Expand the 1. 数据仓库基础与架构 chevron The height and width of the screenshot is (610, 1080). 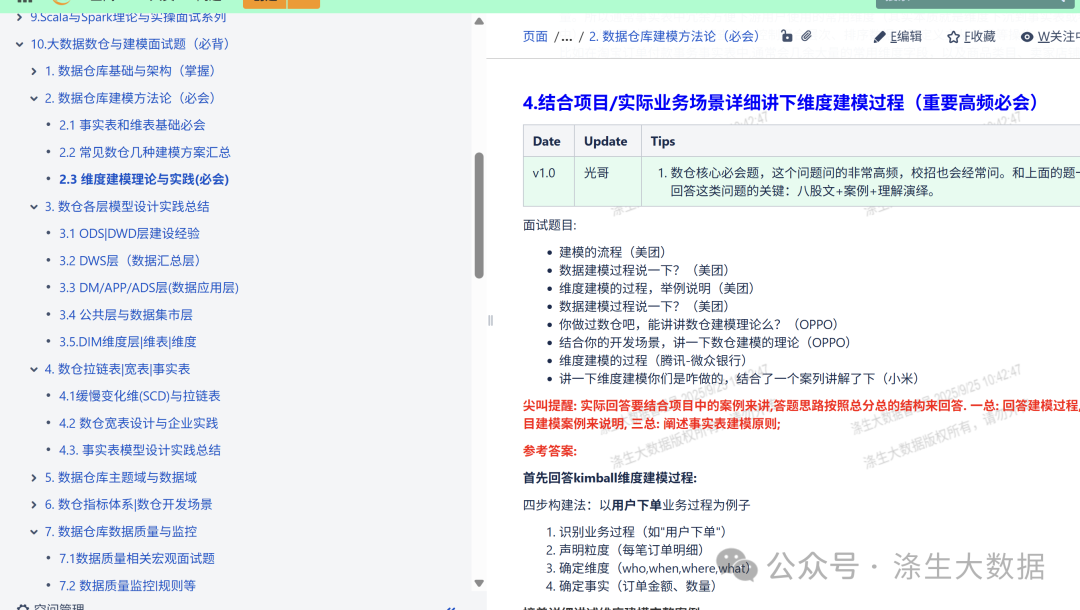(x=34, y=71)
